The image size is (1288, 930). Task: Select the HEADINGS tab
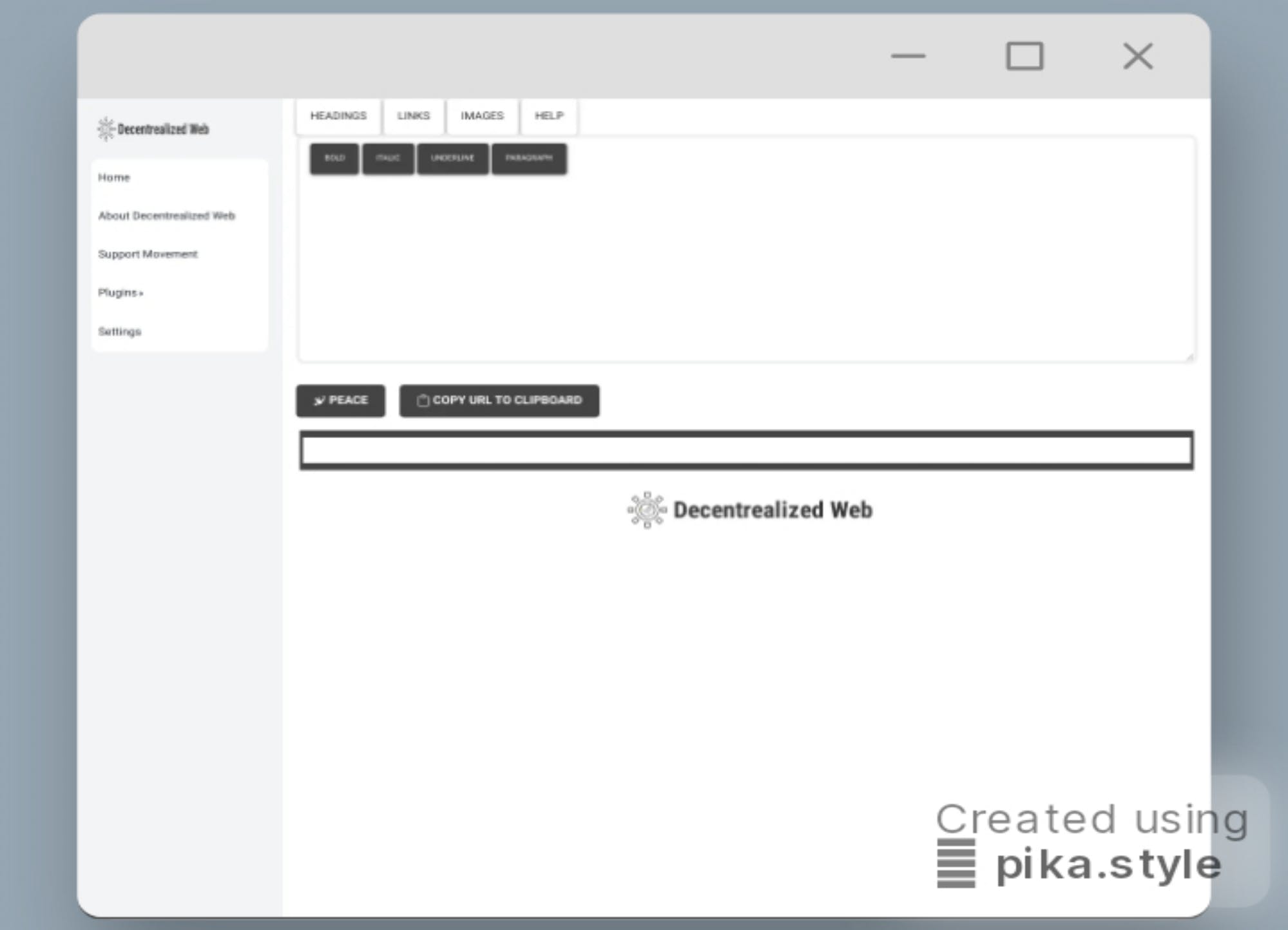point(338,115)
